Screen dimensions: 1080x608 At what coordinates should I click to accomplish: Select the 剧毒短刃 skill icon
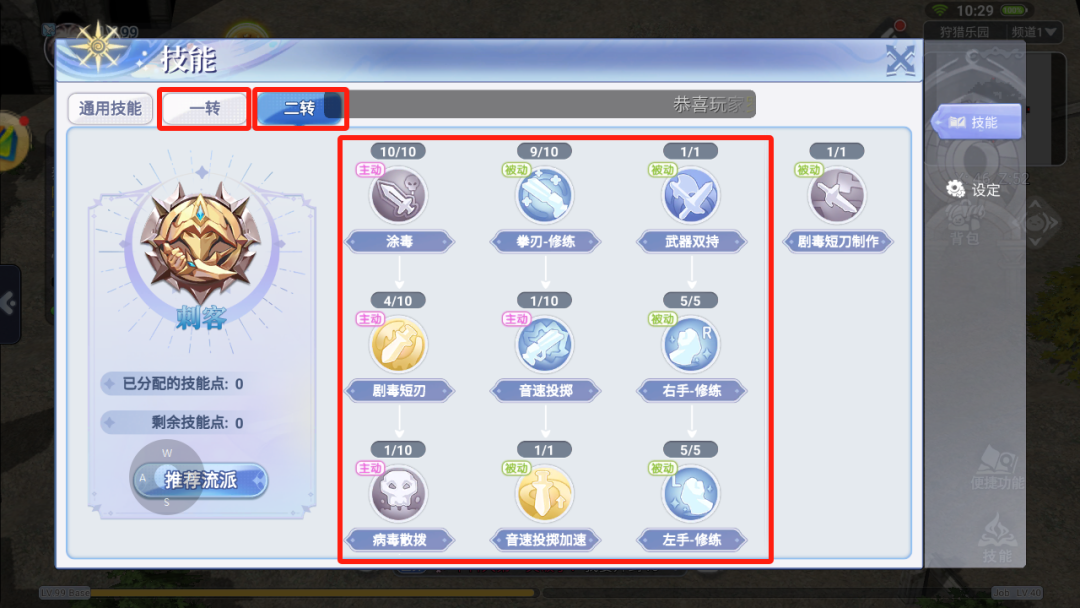tap(398, 344)
